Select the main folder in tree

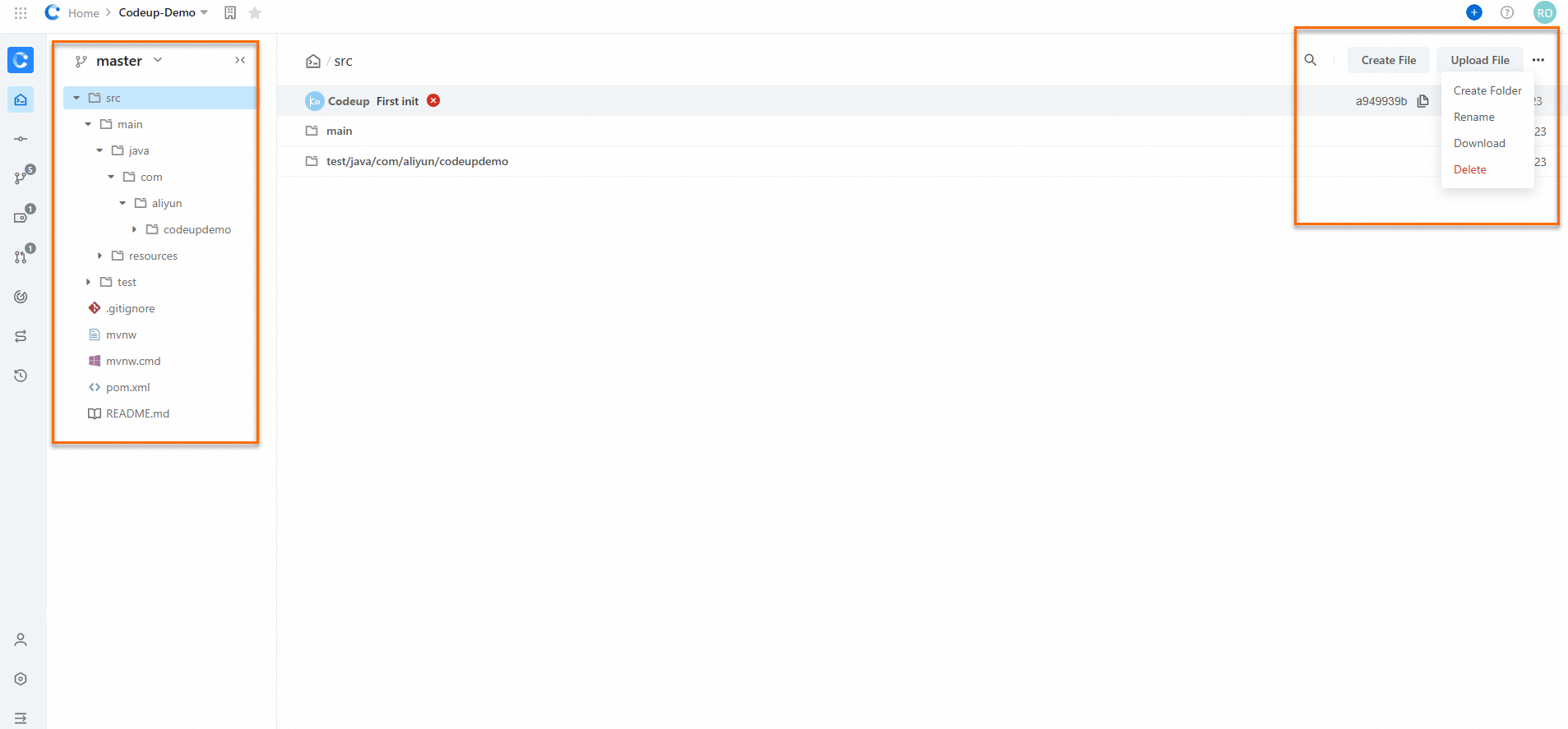pyautogui.click(x=129, y=124)
